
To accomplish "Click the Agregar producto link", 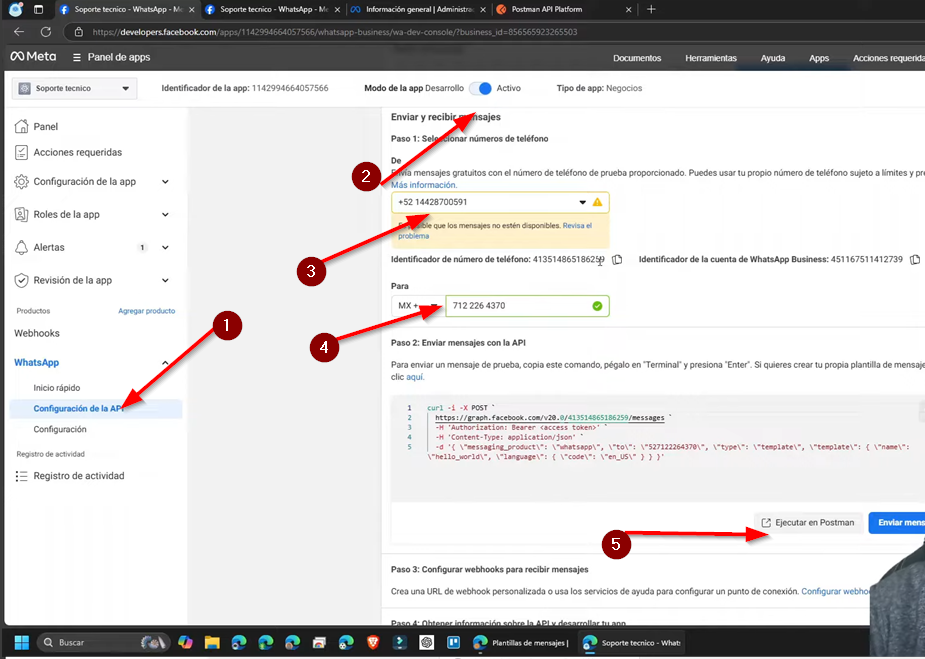I will [146, 311].
